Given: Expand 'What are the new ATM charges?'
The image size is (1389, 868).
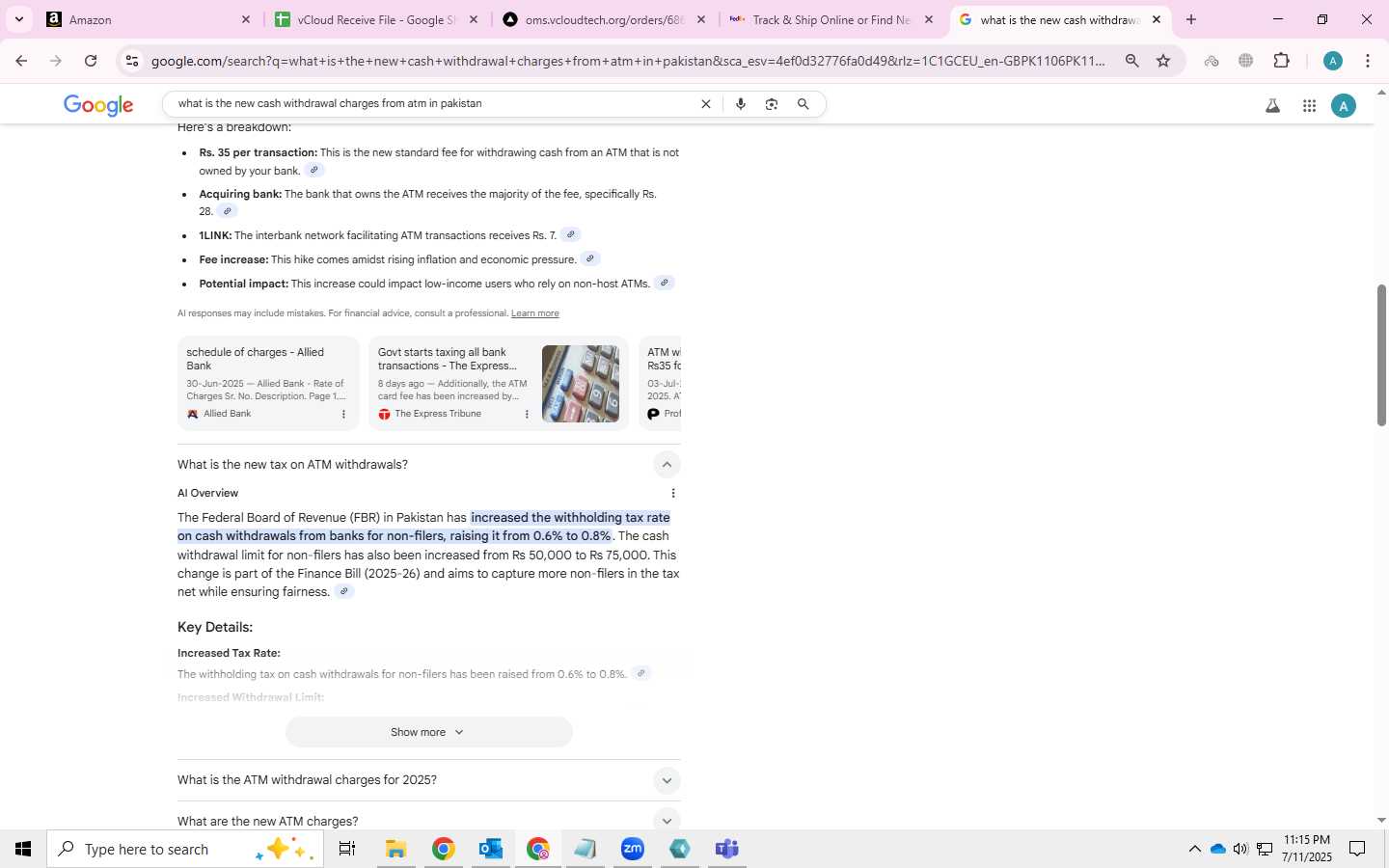Looking at the screenshot, I should pos(667,821).
